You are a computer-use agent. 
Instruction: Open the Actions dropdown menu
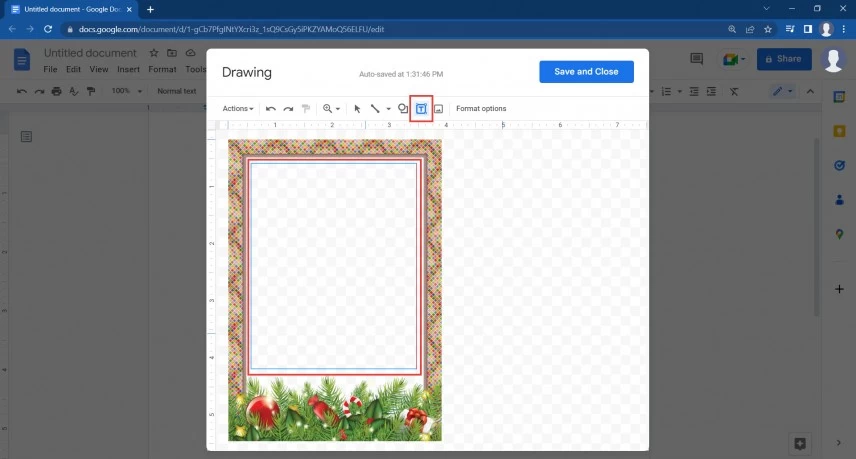237,108
